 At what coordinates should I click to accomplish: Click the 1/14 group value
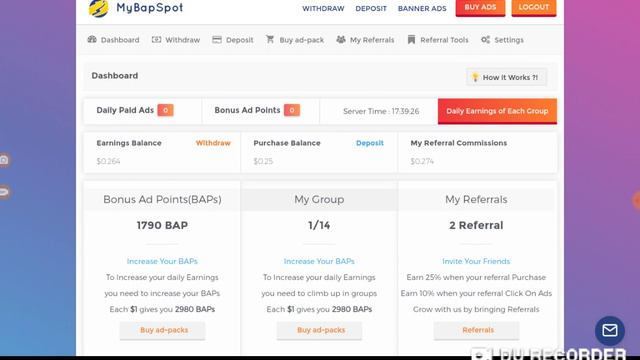[x=319, y=225]
